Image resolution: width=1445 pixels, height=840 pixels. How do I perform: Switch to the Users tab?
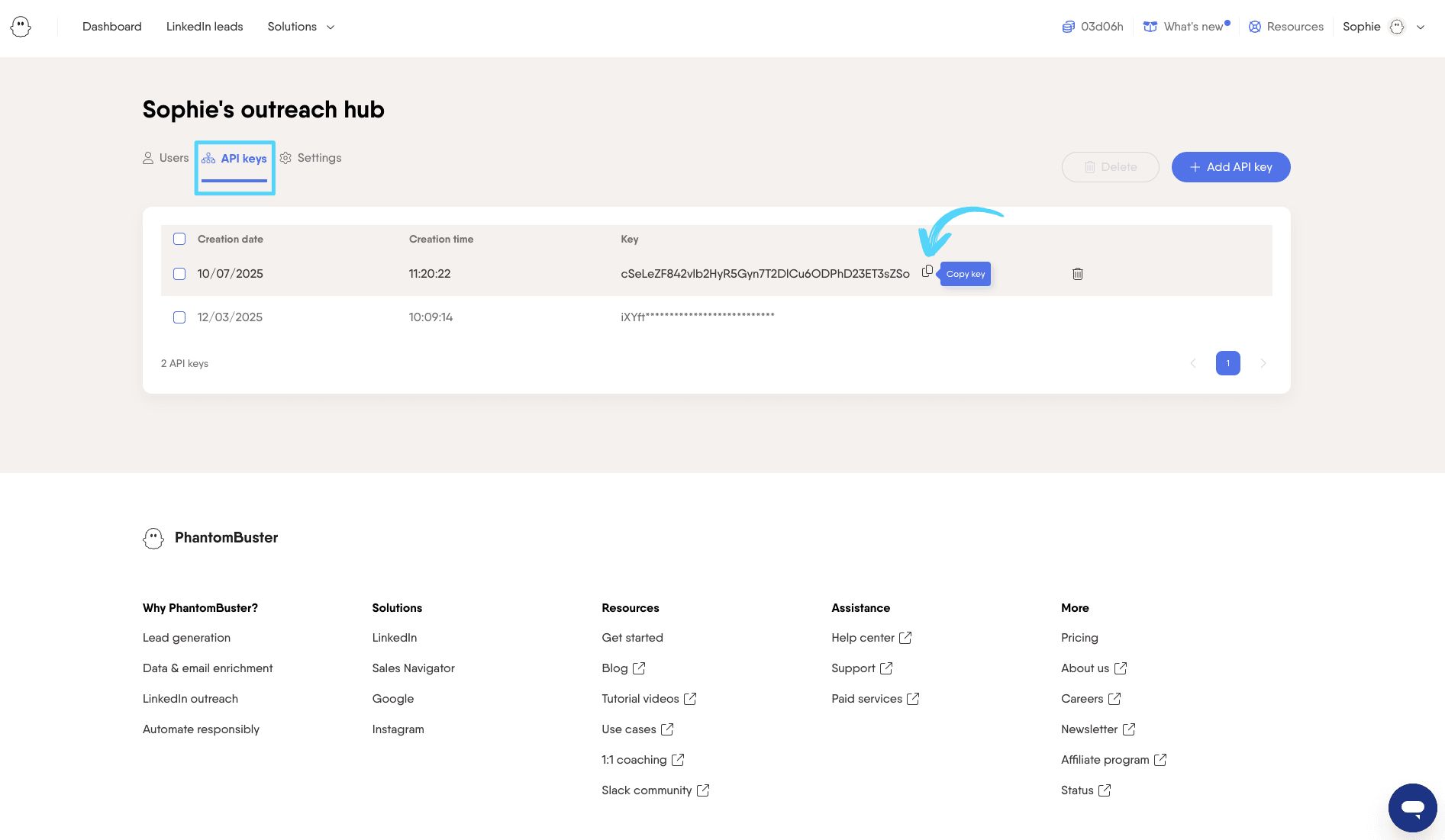click(166, 158)
